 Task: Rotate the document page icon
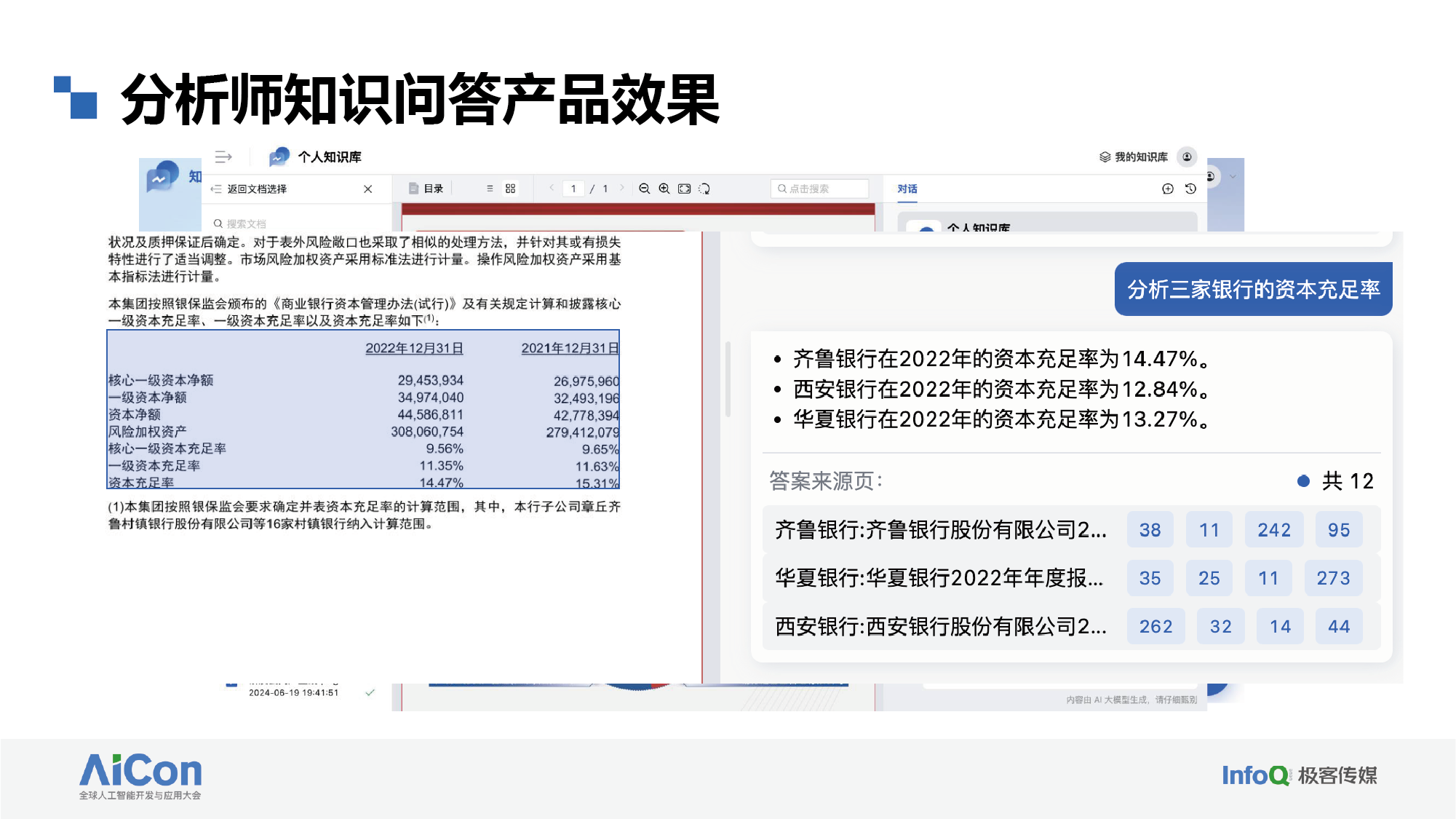coord(704,189)
